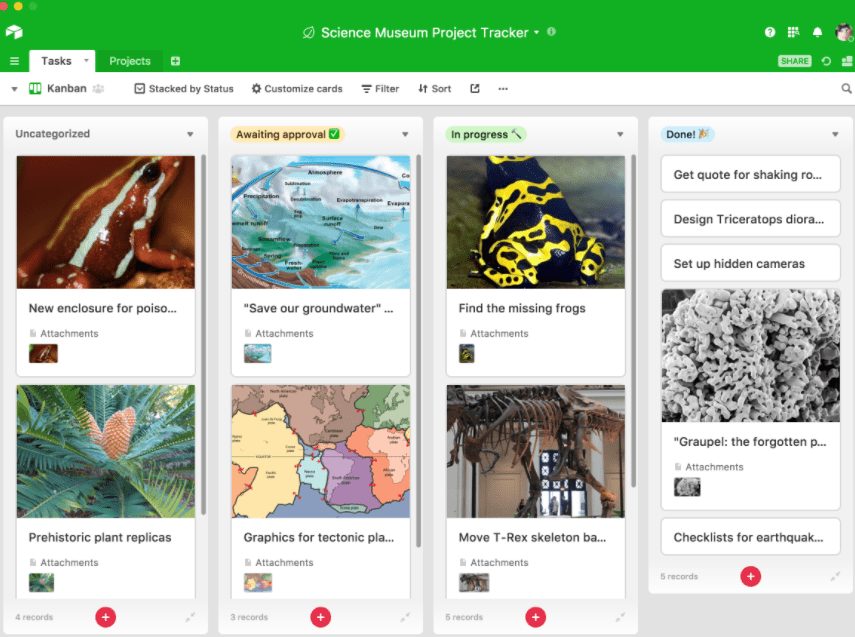The height and width of the screenshot is (637, 855).
Task: Click the SHARE button
Action: coord(794,61)
